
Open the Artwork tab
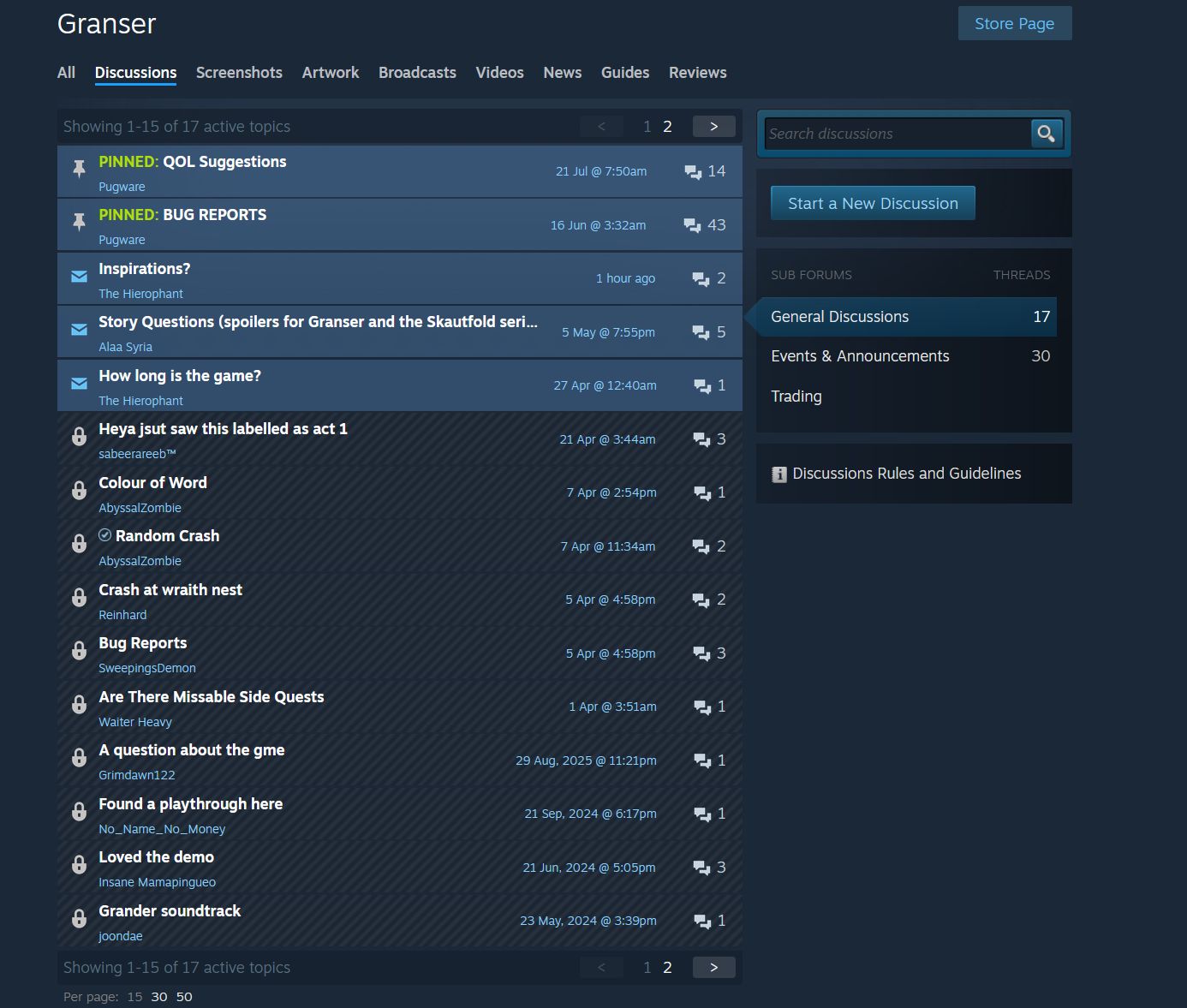tap(331, 73)
